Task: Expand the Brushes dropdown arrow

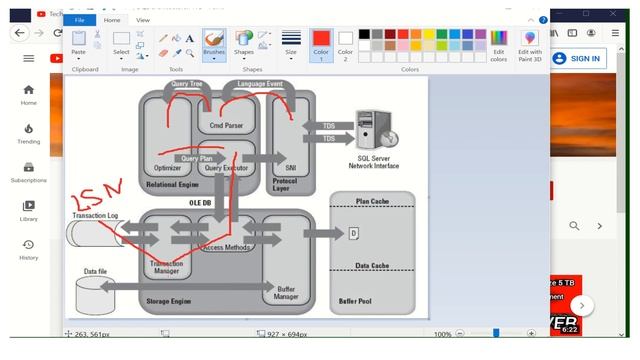Action: pyautogui.click(x=214, y=59)
